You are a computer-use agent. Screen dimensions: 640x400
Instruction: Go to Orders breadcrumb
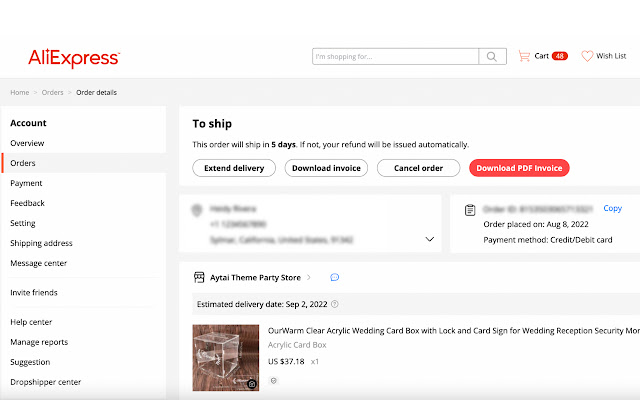(52, 93)
